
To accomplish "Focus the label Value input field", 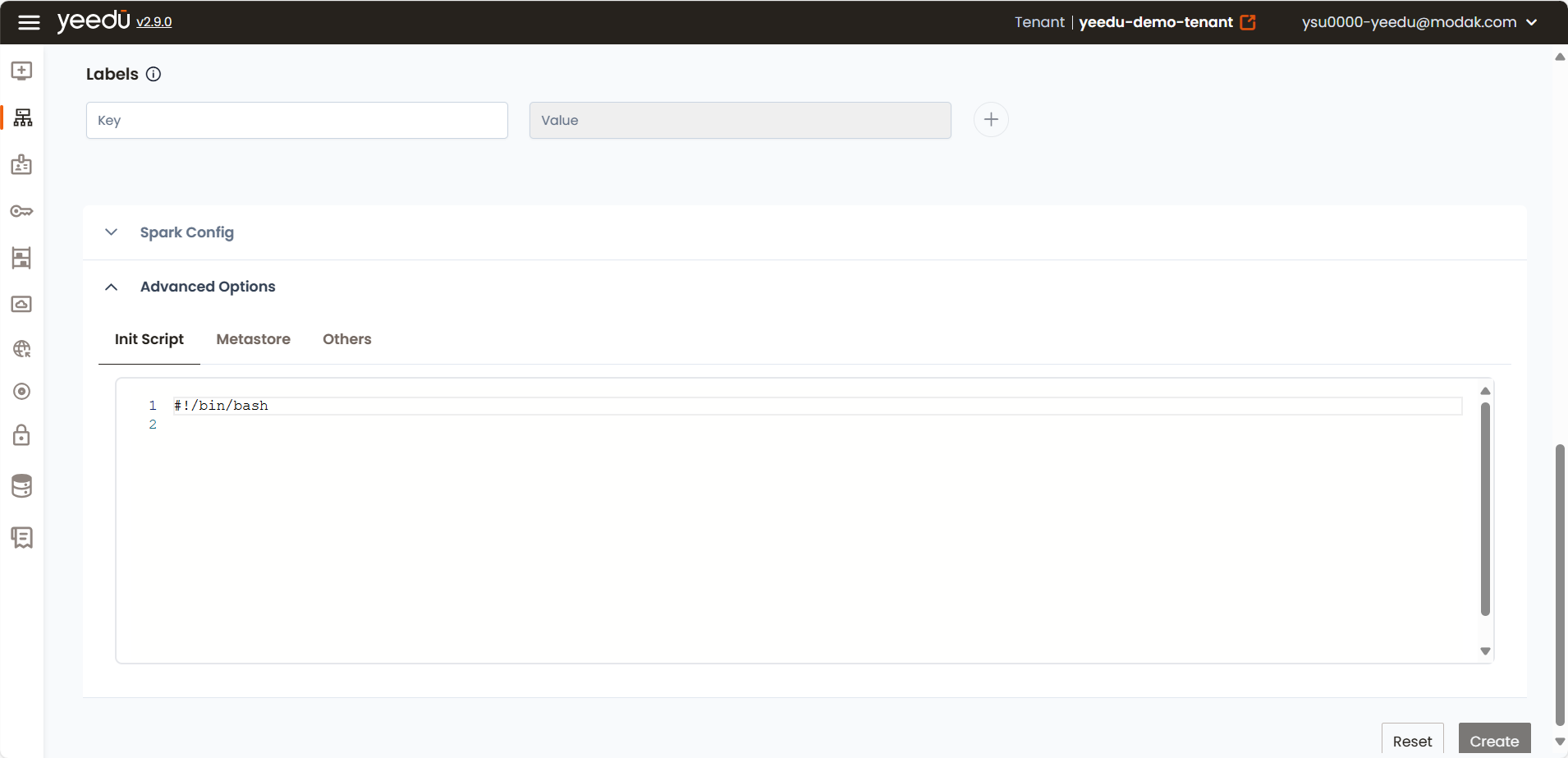I will (x=740, y=120).
